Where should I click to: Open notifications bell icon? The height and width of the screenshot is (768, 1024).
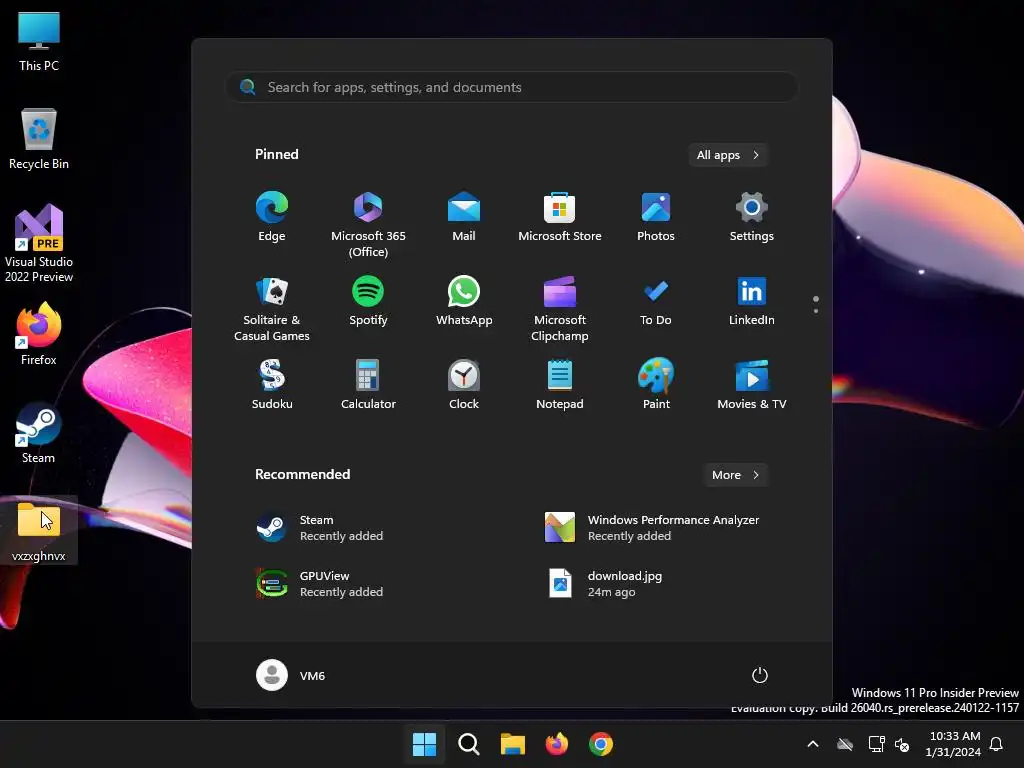point(996,744)
